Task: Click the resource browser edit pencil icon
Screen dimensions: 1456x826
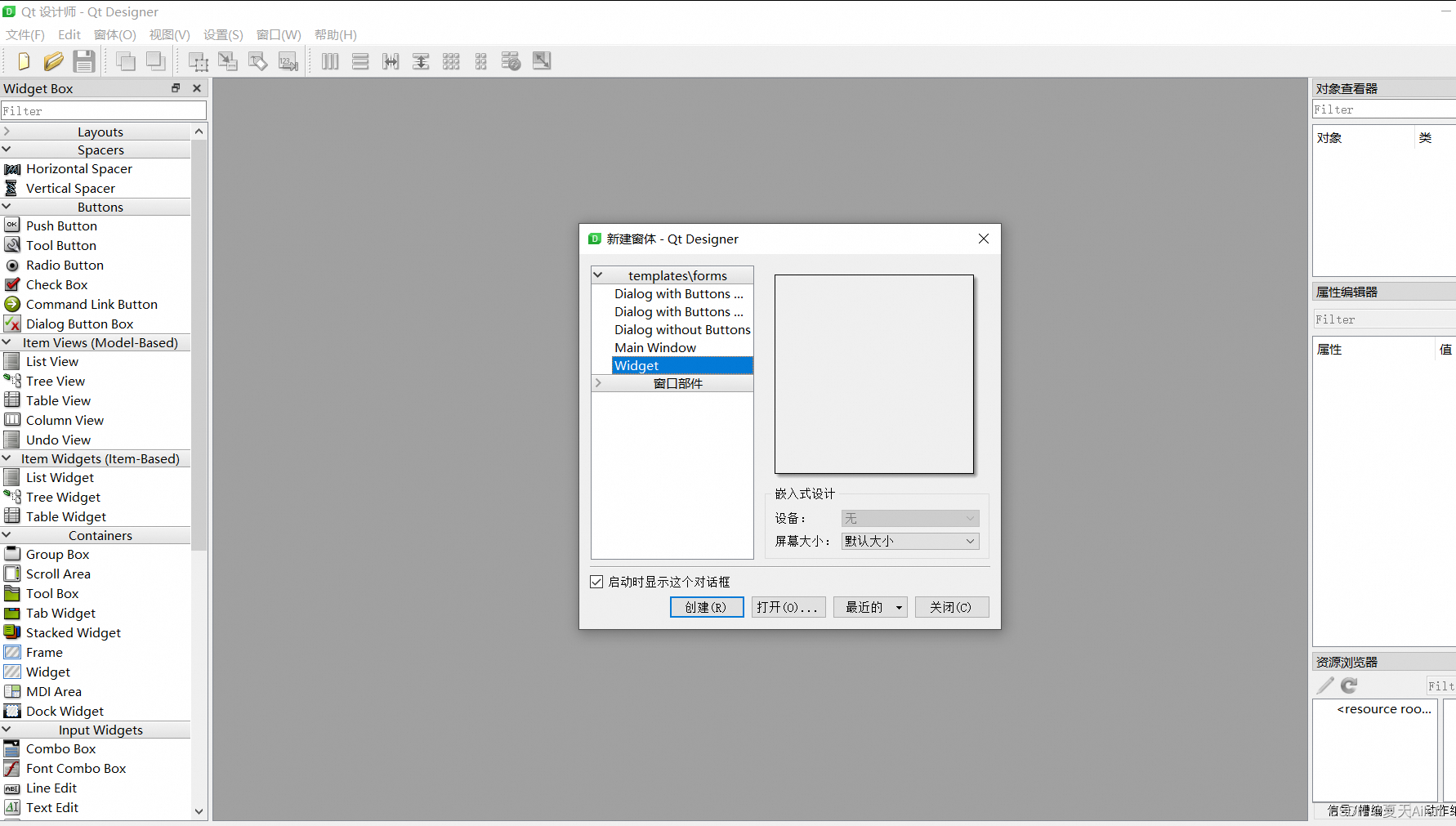Action: pyautogui.click(x=1325, y=685)
